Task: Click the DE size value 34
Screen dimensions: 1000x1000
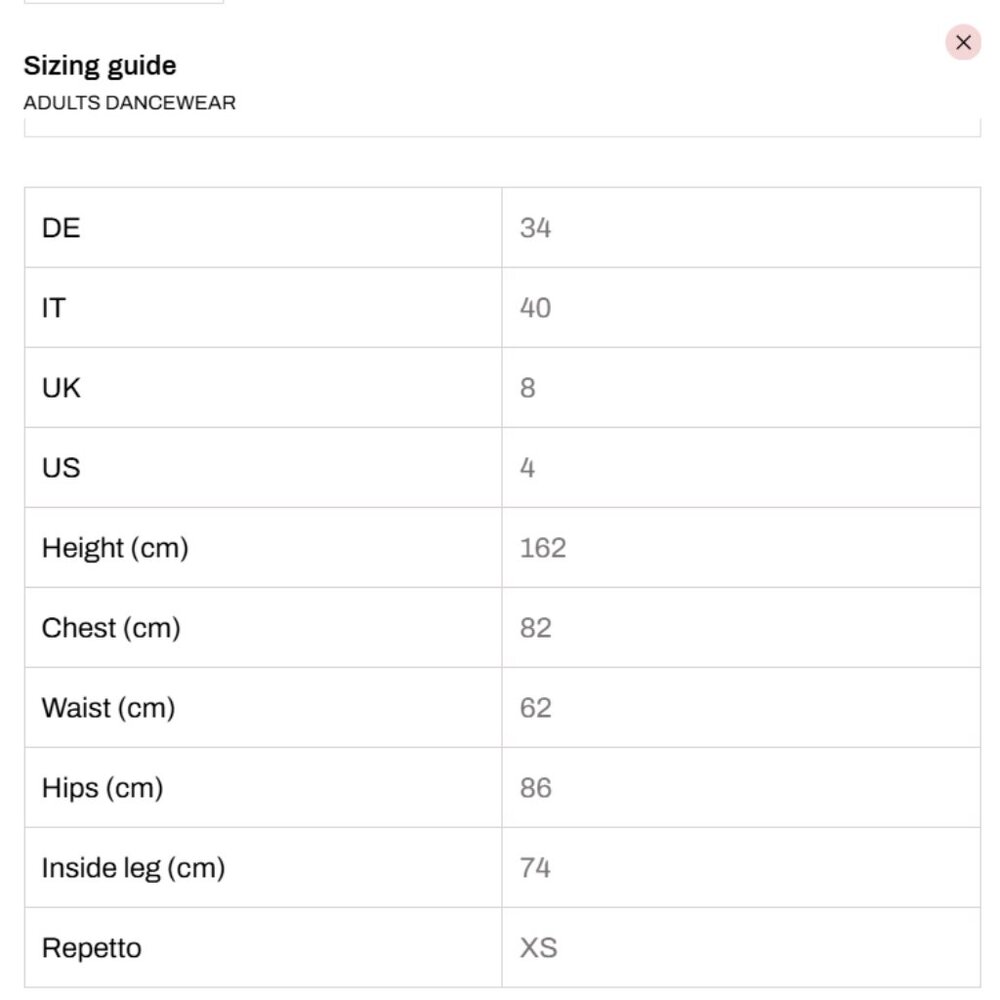Action: tap(535, 228)
